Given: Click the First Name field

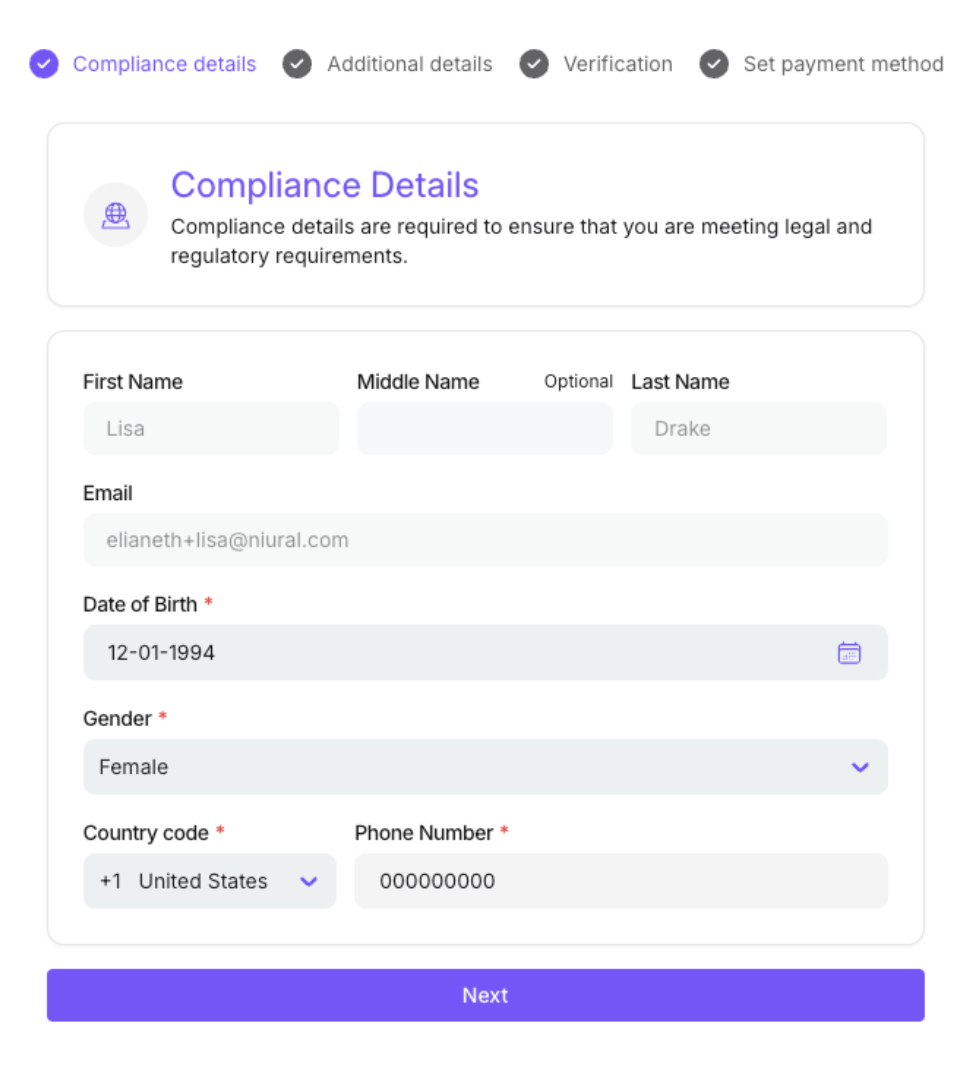Looking at the screenshot, I should click(211, 429).
